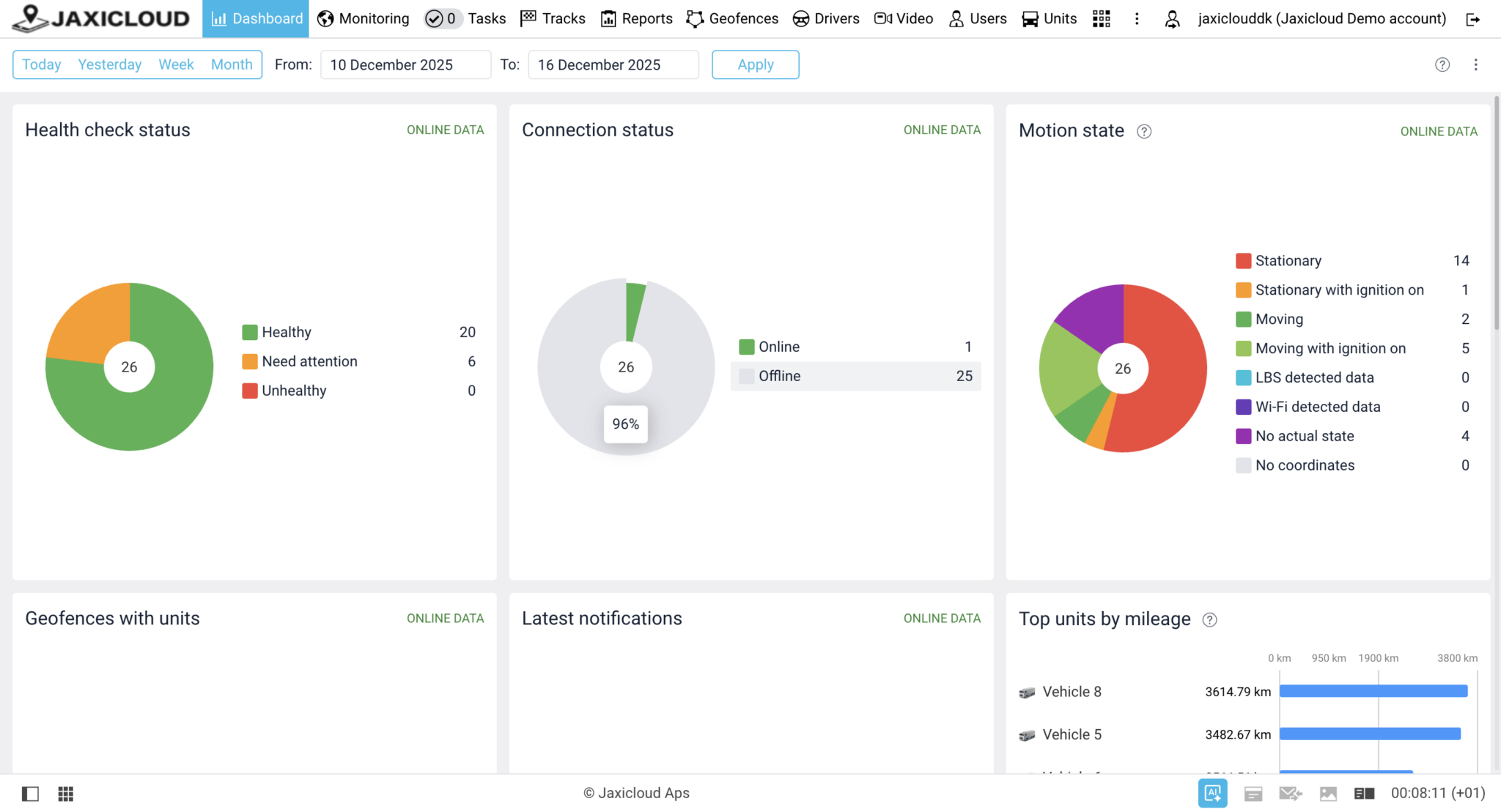Image resolution: width=1501 pixels, height=812 pixels.
Task: Select the Yesterday interval
Action: [110, 64]
